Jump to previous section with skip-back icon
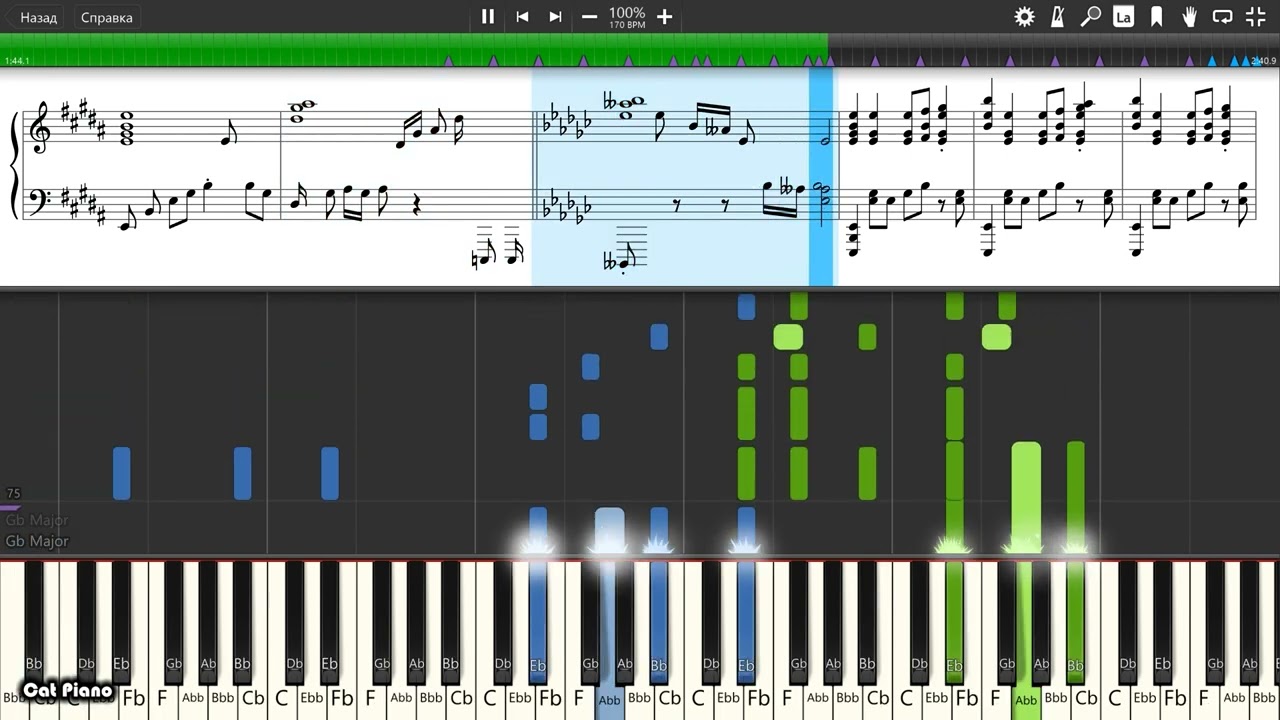The image size is (1280, 720). point(522,16)
